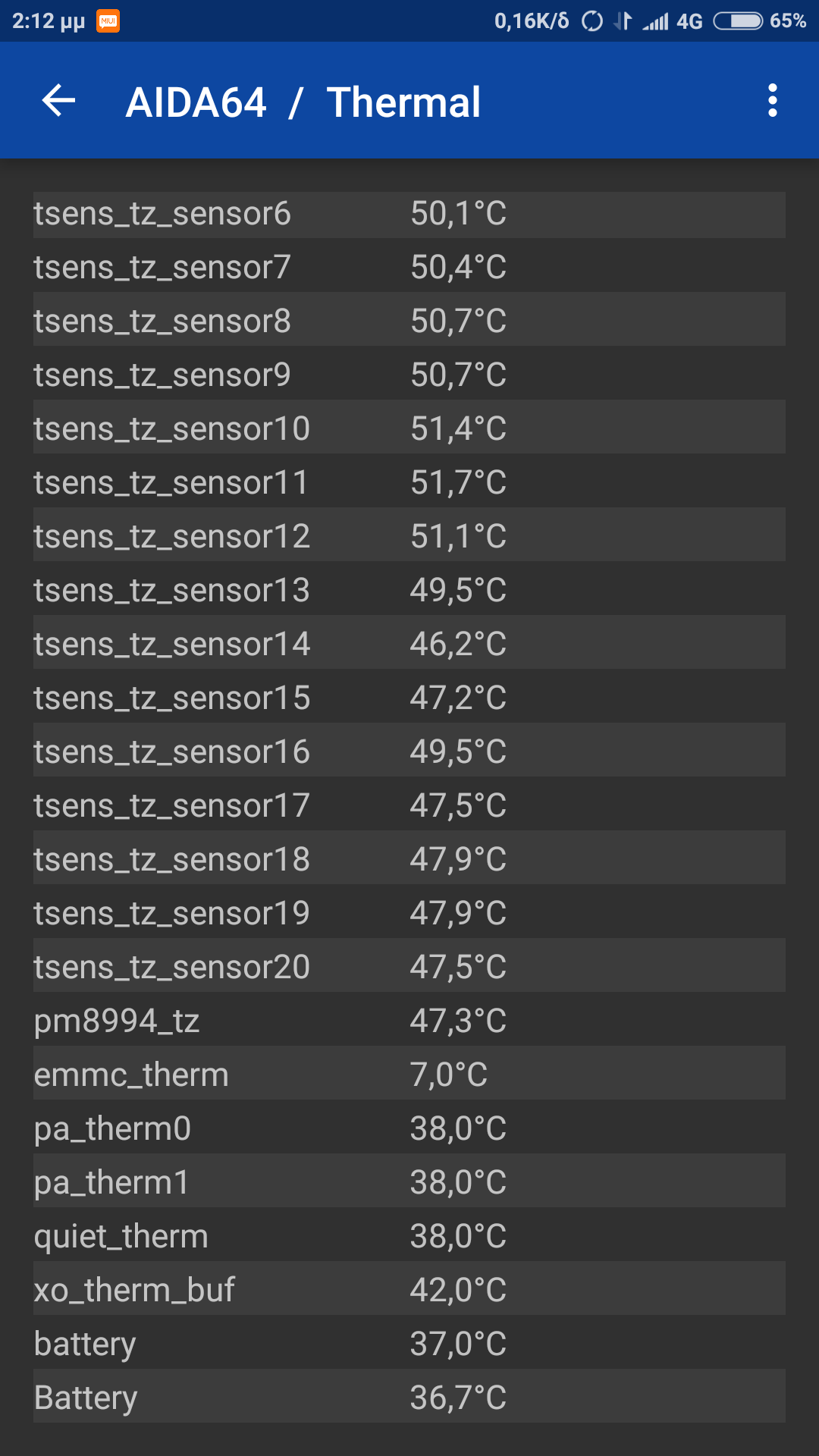Tap the tsens_tz_sensor14 entry
Screen dimensions: 819x1456
pyautogui.click(x=409, y=645)
